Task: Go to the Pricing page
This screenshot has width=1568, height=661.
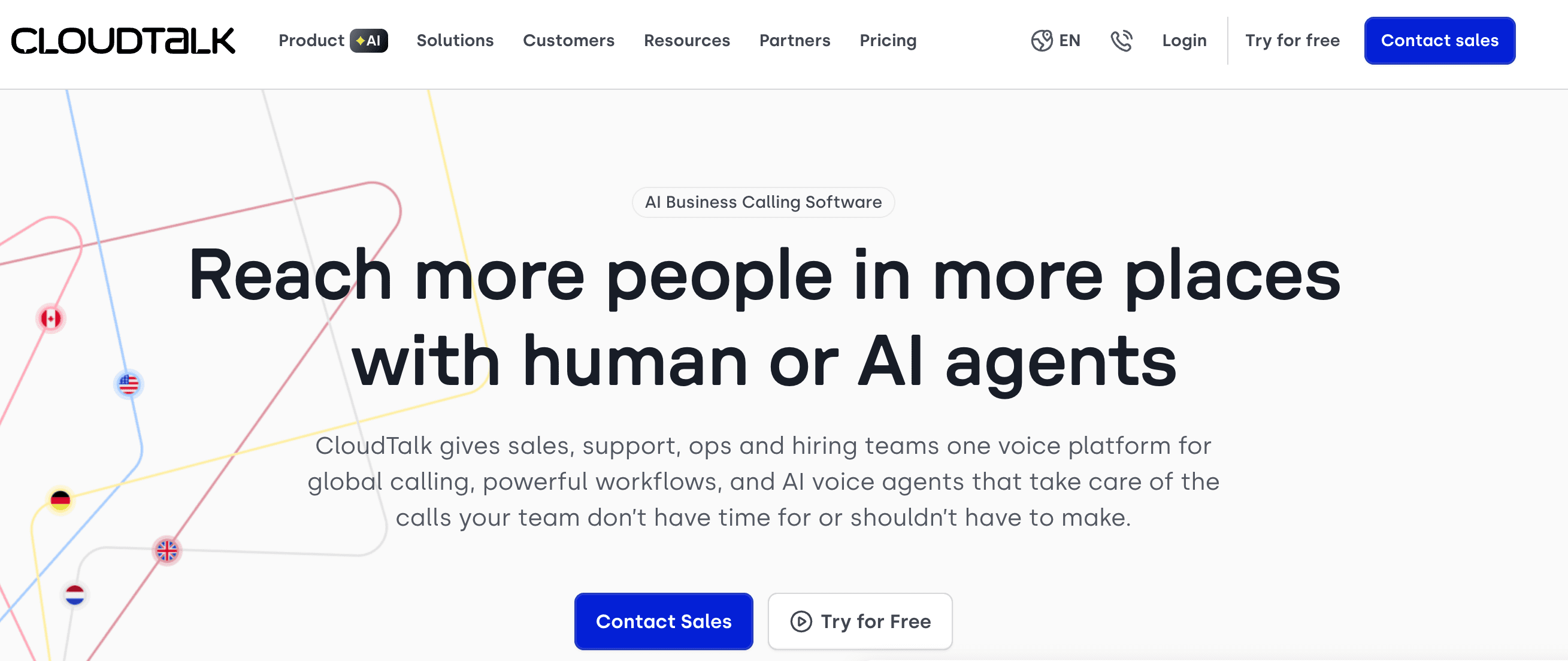Action: 888,41
